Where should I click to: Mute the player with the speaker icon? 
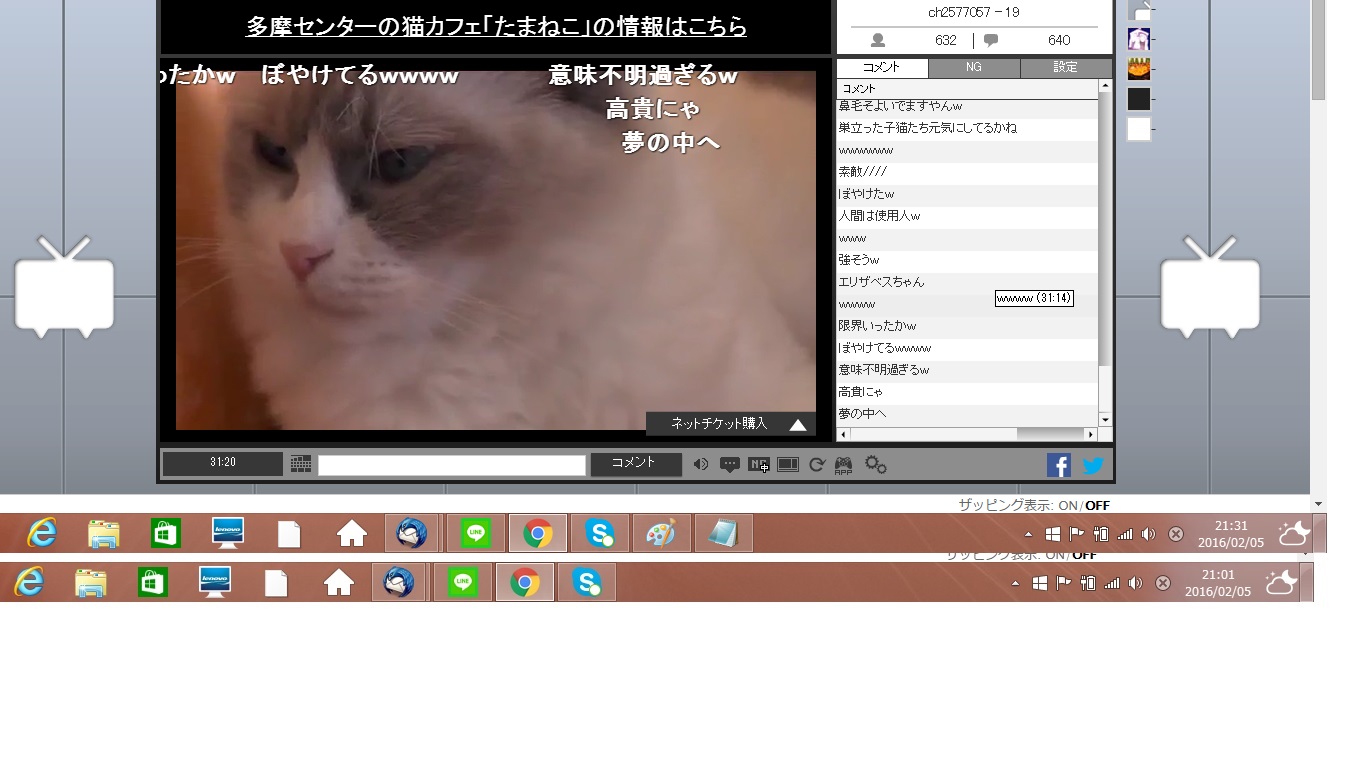coord(701,464)
